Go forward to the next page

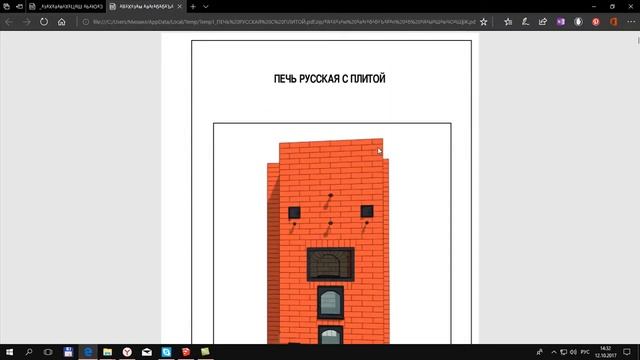(27, 22)
